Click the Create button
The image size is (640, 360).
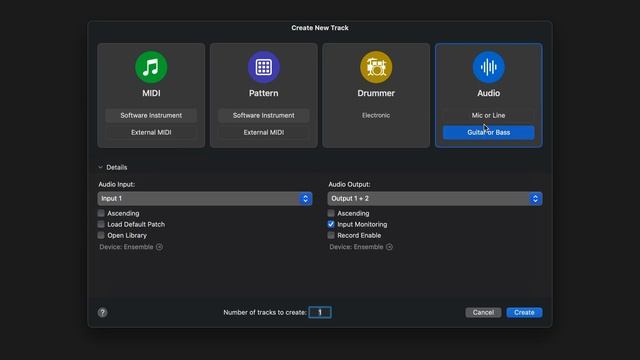point(524,312)
